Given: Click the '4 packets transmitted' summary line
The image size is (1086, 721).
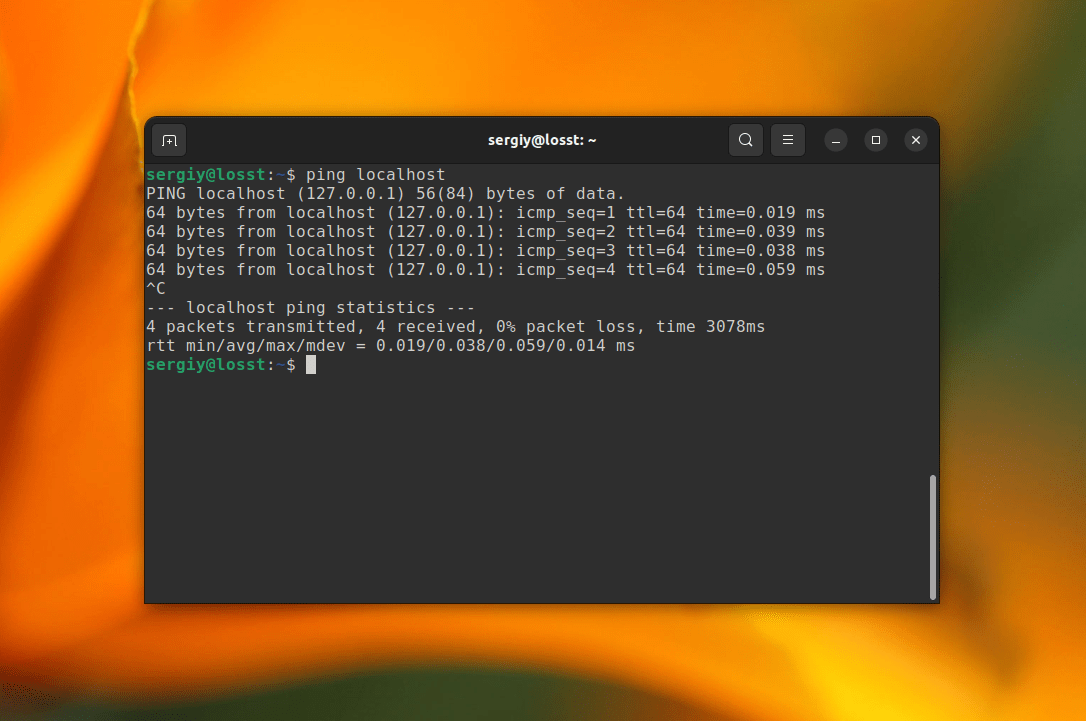Looking at the screenshot, I should pyautogui.click(x=455, y=326).
